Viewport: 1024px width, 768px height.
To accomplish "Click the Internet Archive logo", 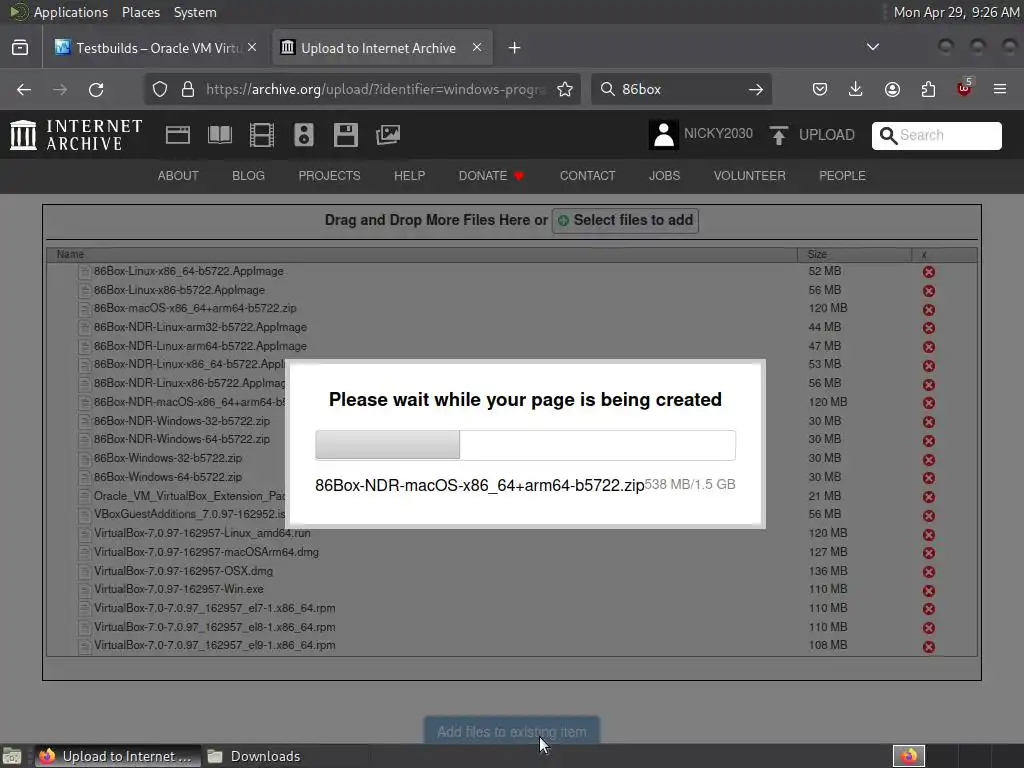I will (x=76, y=135).
